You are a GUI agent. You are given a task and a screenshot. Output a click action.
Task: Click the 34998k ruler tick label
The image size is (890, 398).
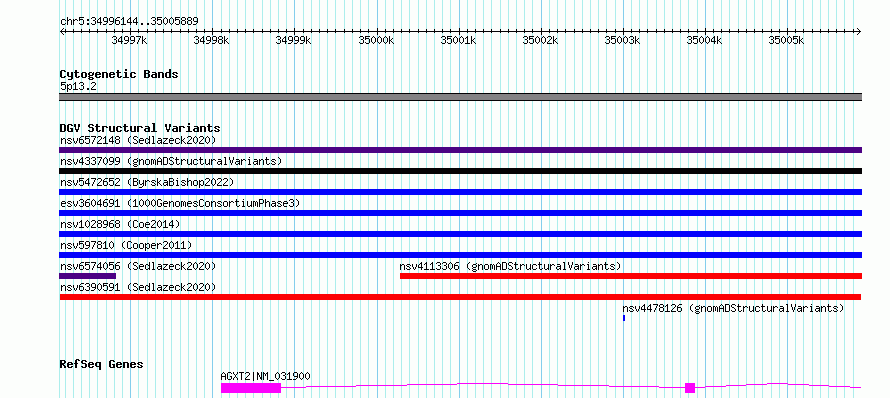coord(212,40)
